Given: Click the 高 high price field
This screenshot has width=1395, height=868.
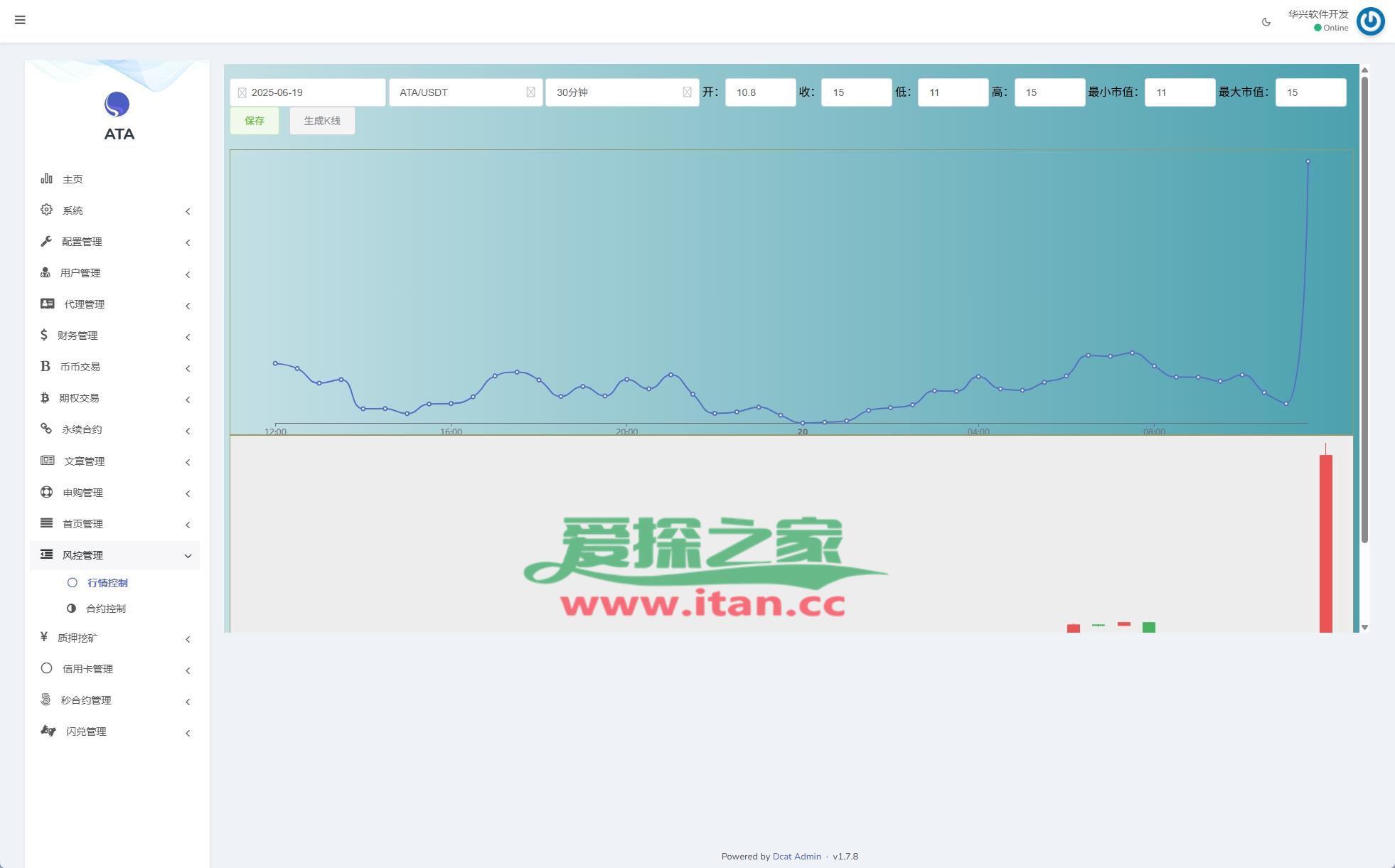Looking at the screenshot, I should click(1049, 92).
